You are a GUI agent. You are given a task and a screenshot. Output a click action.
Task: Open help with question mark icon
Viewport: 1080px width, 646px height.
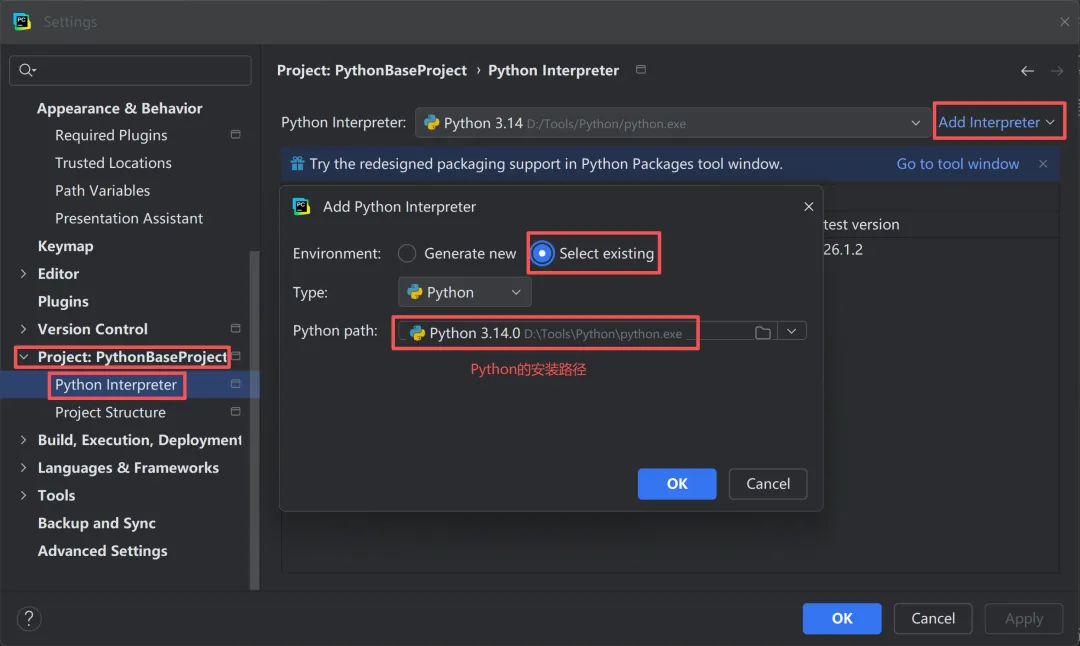(x=29, y=618)
